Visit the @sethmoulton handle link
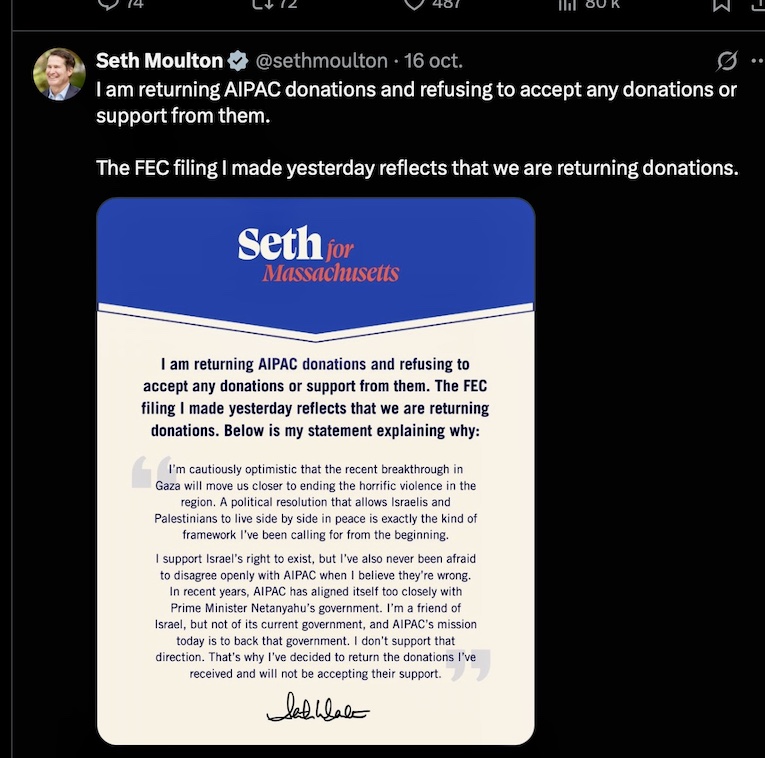This screenshot has height=758, width=765. pos(315,61)
